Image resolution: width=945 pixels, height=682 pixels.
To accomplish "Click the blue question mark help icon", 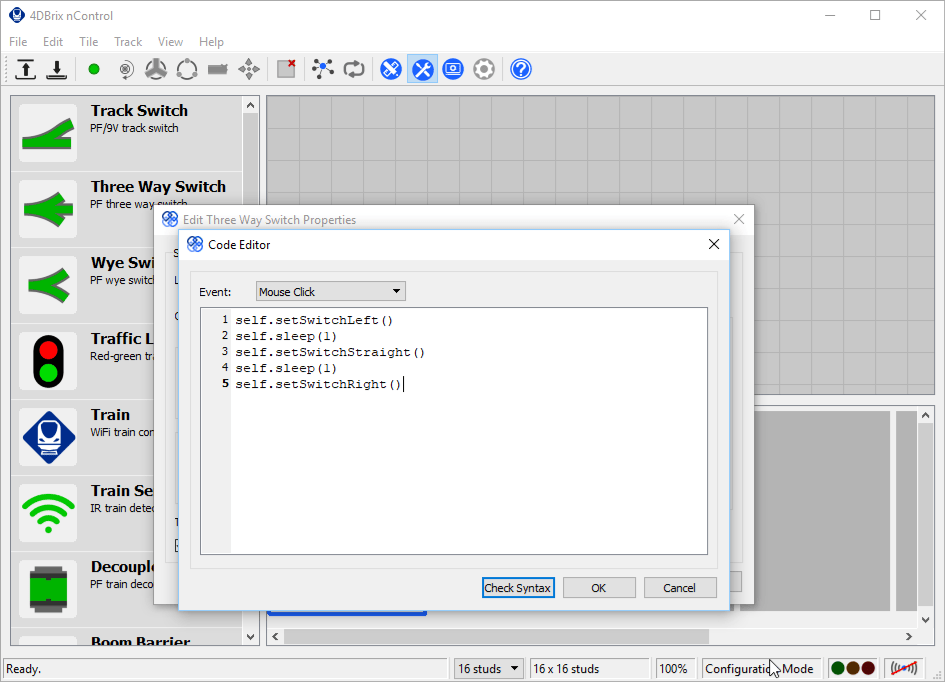I will (x=521, y=69).
